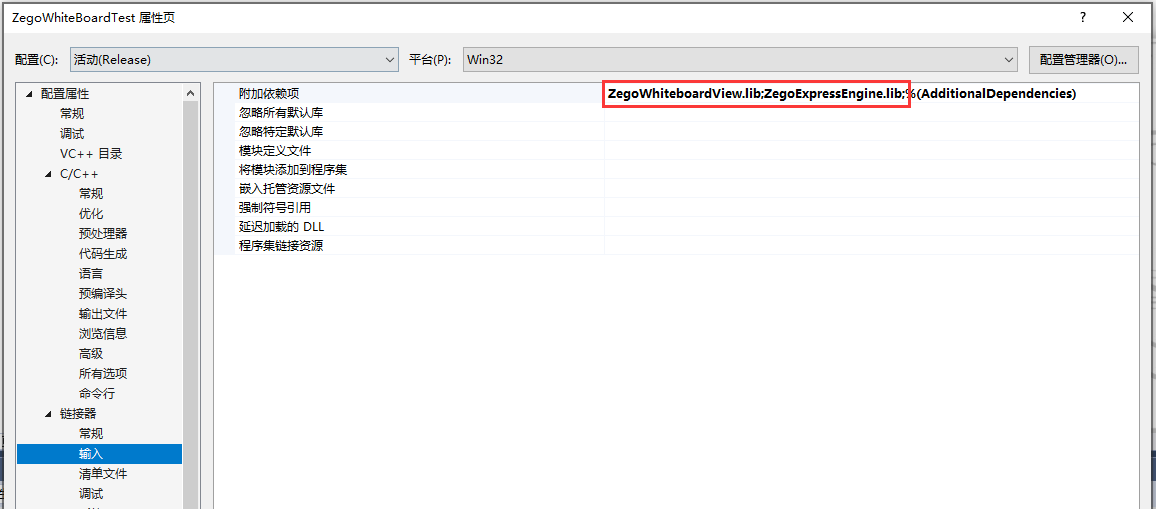Collapse the C/C++ tree section
Viewport: 1156px width, 509px height.
48,174
